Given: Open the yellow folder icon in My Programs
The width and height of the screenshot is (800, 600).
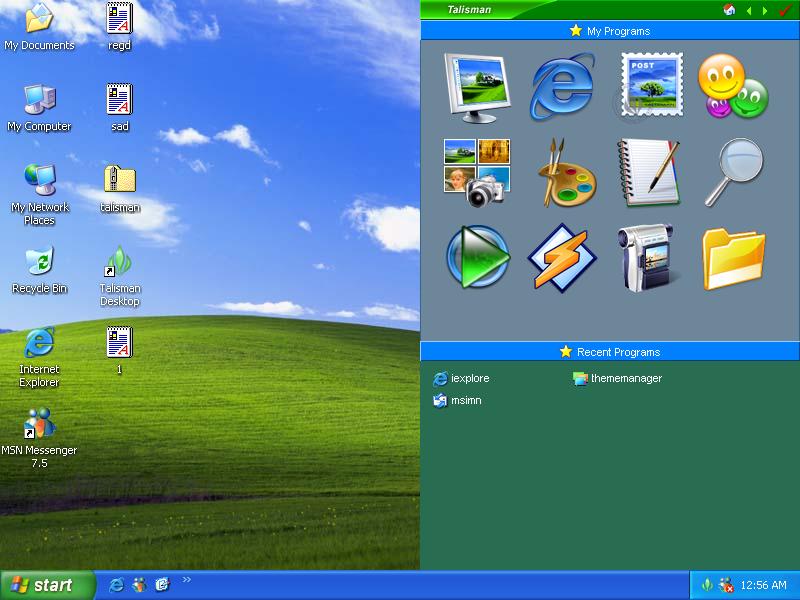Looking at the screenshot, I should 734,259.
